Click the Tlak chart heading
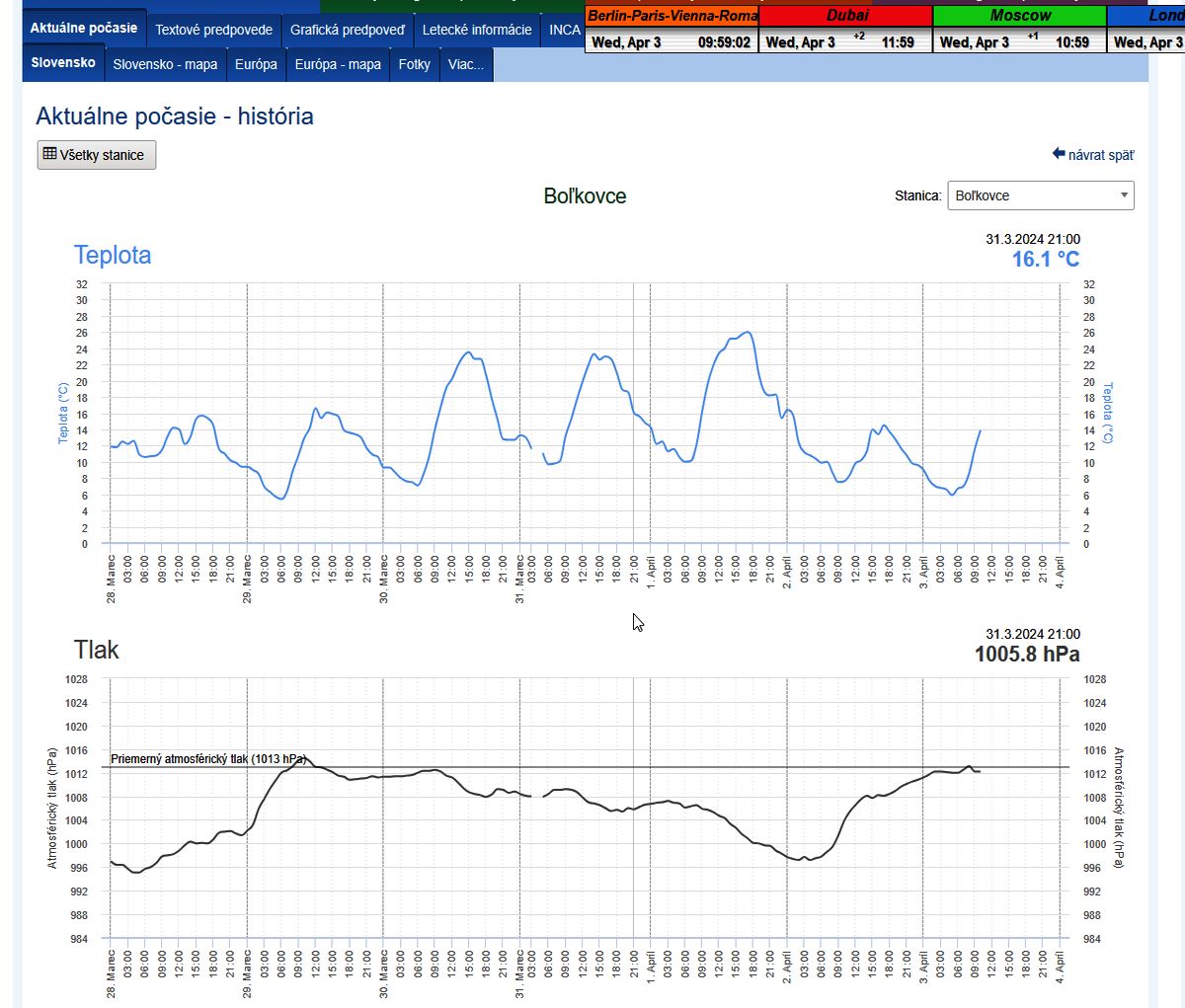The height and width of the screenshot is (1008, 1185). pos(96,650)
